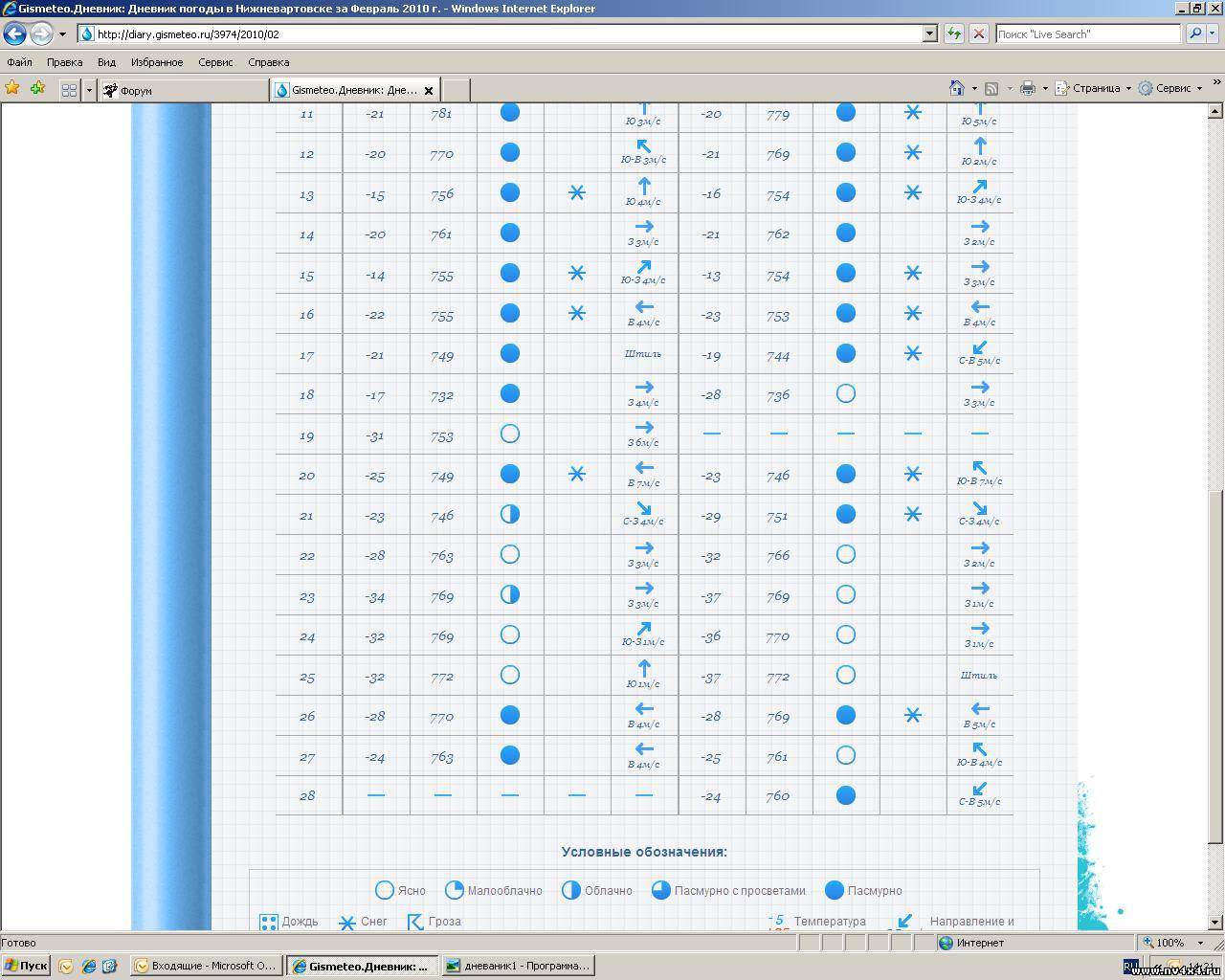Click the Ю-В 3м/с wind arrow in row 12

coord(644,145)
